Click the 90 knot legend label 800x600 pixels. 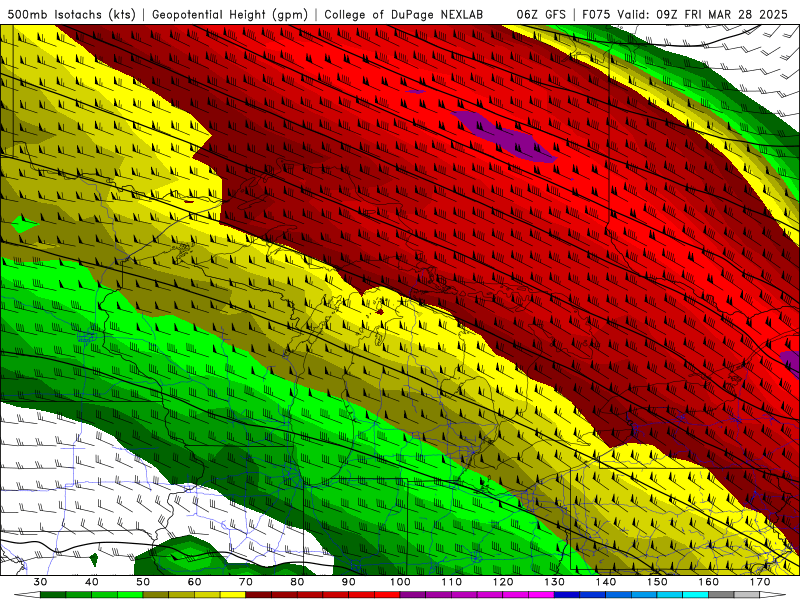[348, 582]
